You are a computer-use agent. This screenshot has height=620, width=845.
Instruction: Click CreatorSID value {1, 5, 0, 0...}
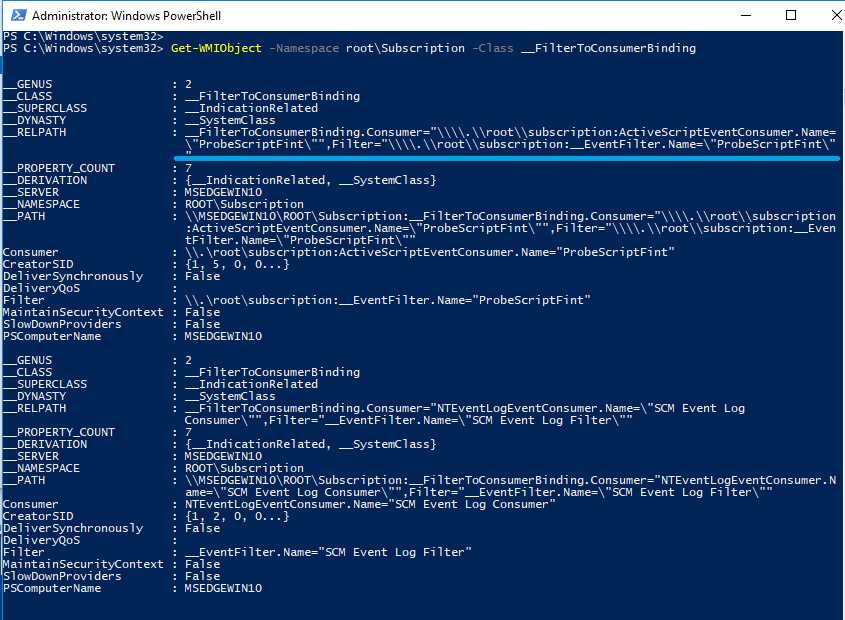(x=238, y=264)
